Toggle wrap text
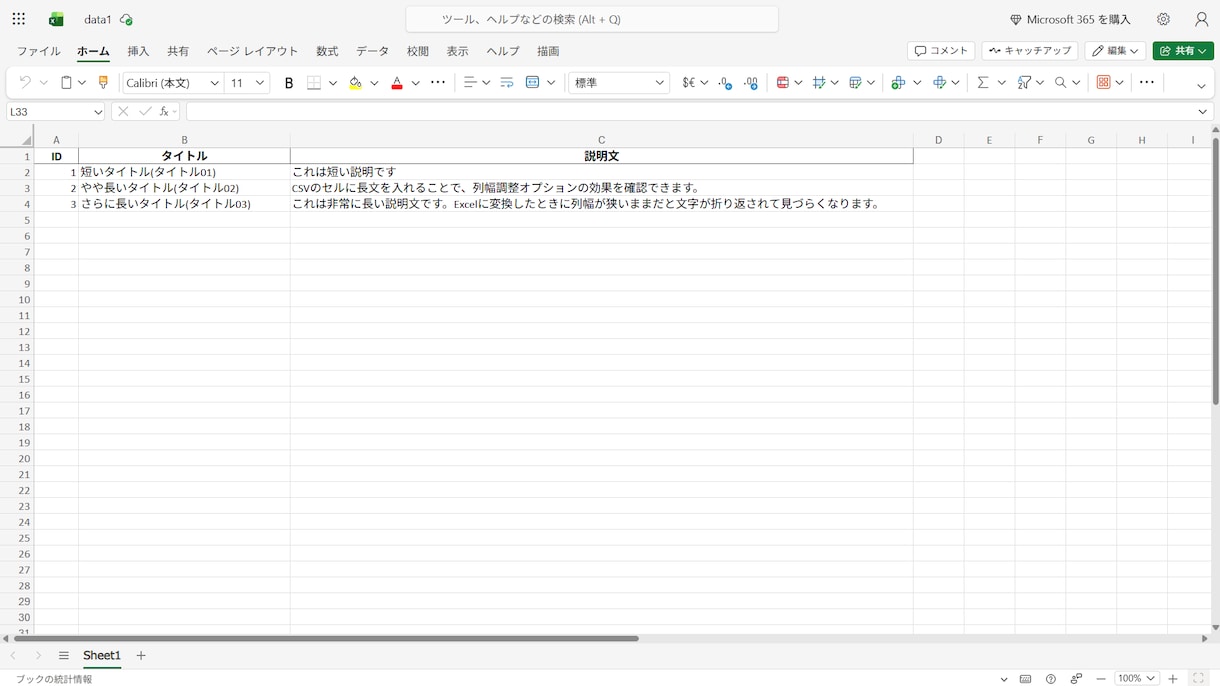Image resolution: width=1220 pixels, height=686 pixels. coord(507,83)
